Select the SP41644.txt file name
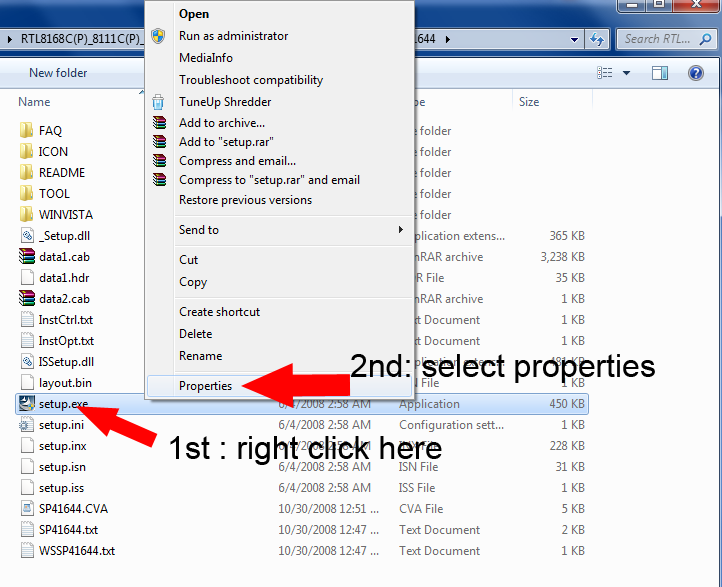Image resolution: width=722 pixels, height=587 pixels. click(x=68, y=529)
